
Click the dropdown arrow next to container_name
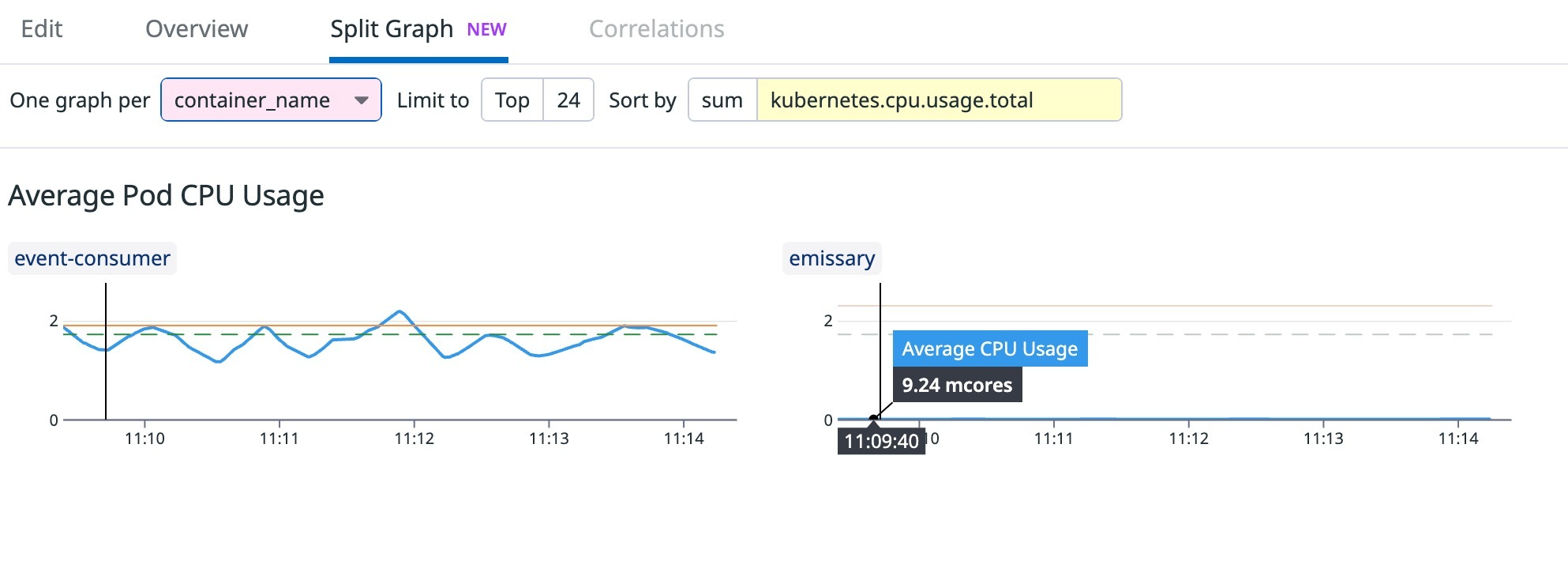click(362, 100)
